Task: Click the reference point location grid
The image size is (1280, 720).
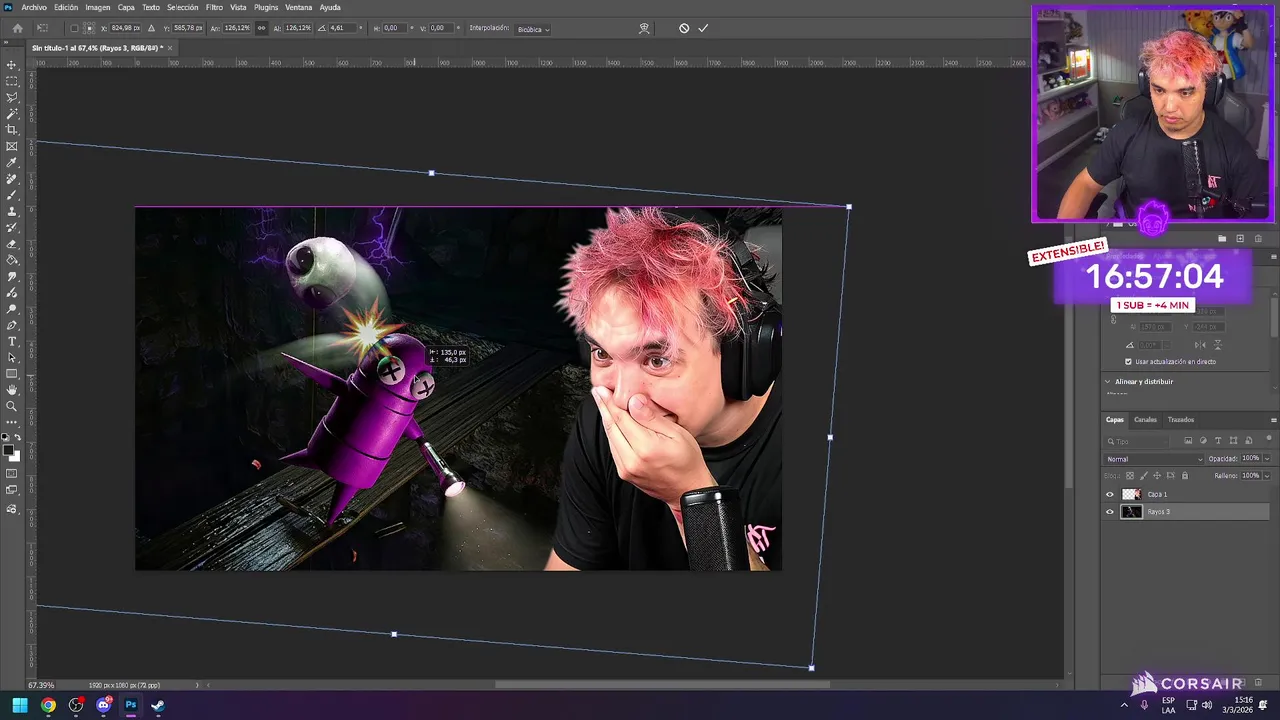Action: 88,28
